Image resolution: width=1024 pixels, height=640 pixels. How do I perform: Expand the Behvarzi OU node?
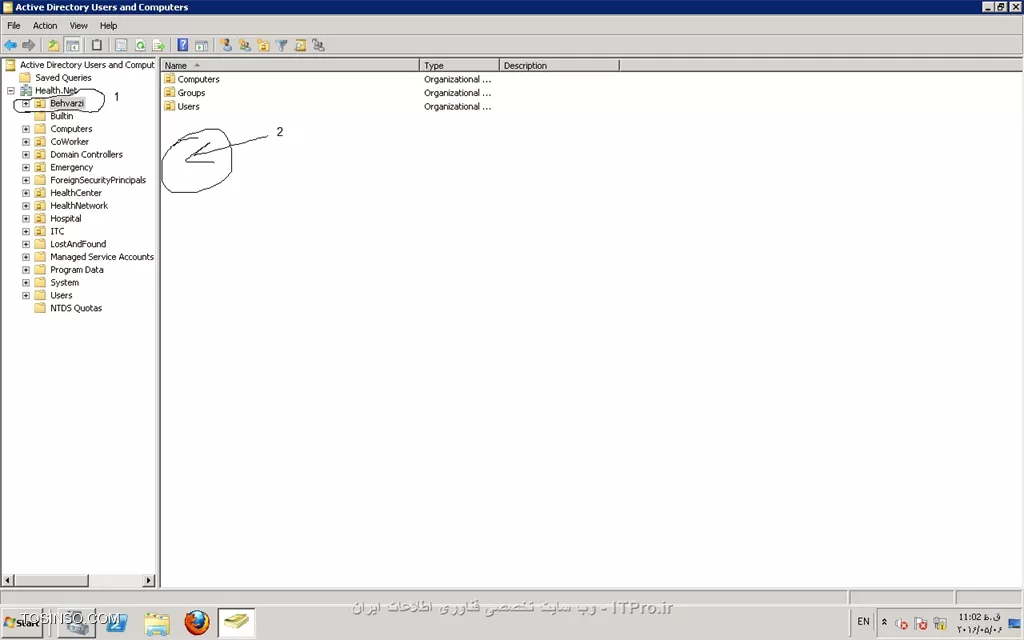click(26, 103)
